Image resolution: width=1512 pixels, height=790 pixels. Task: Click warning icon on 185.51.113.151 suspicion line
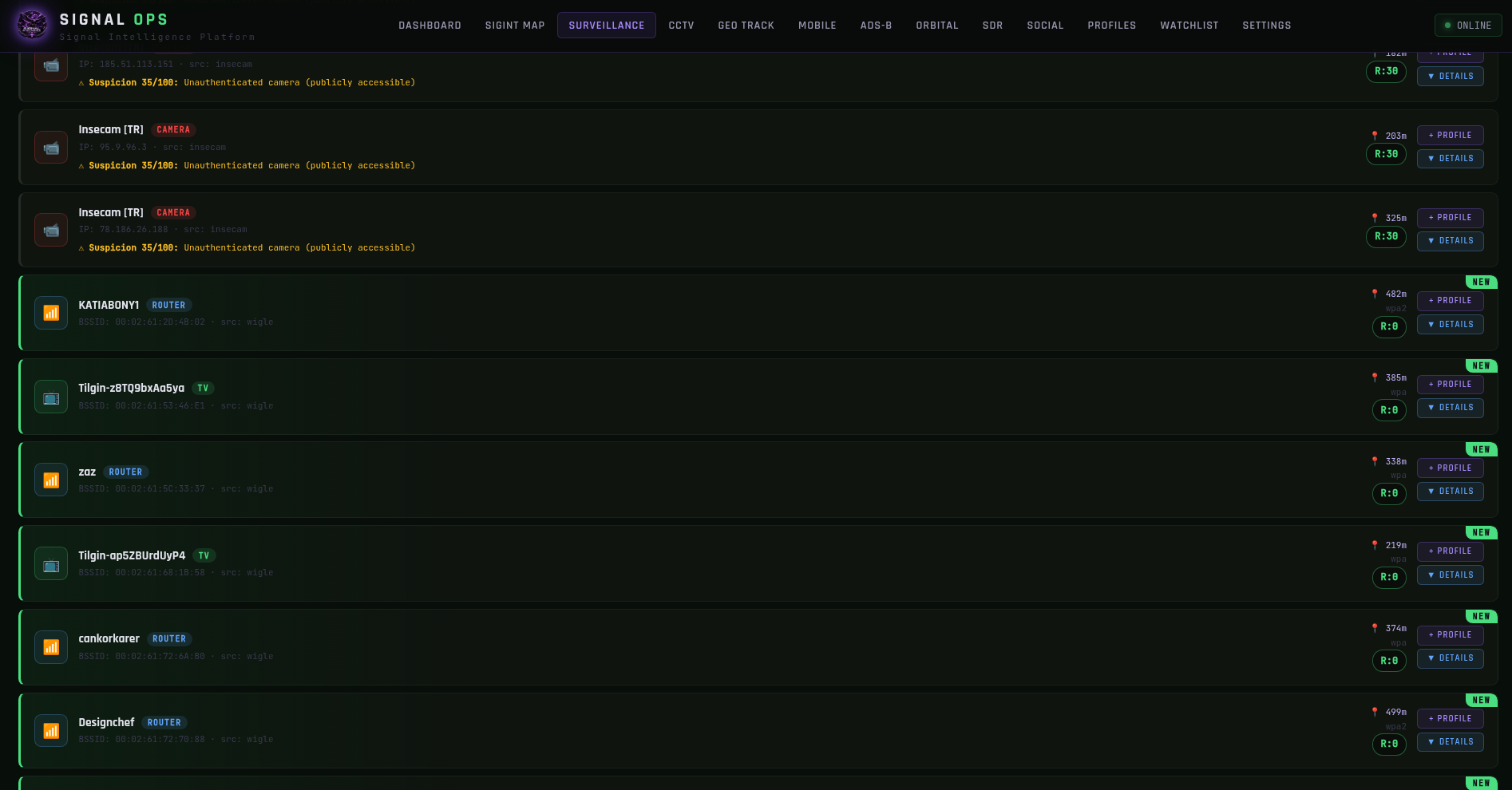(x=81, y=83)
